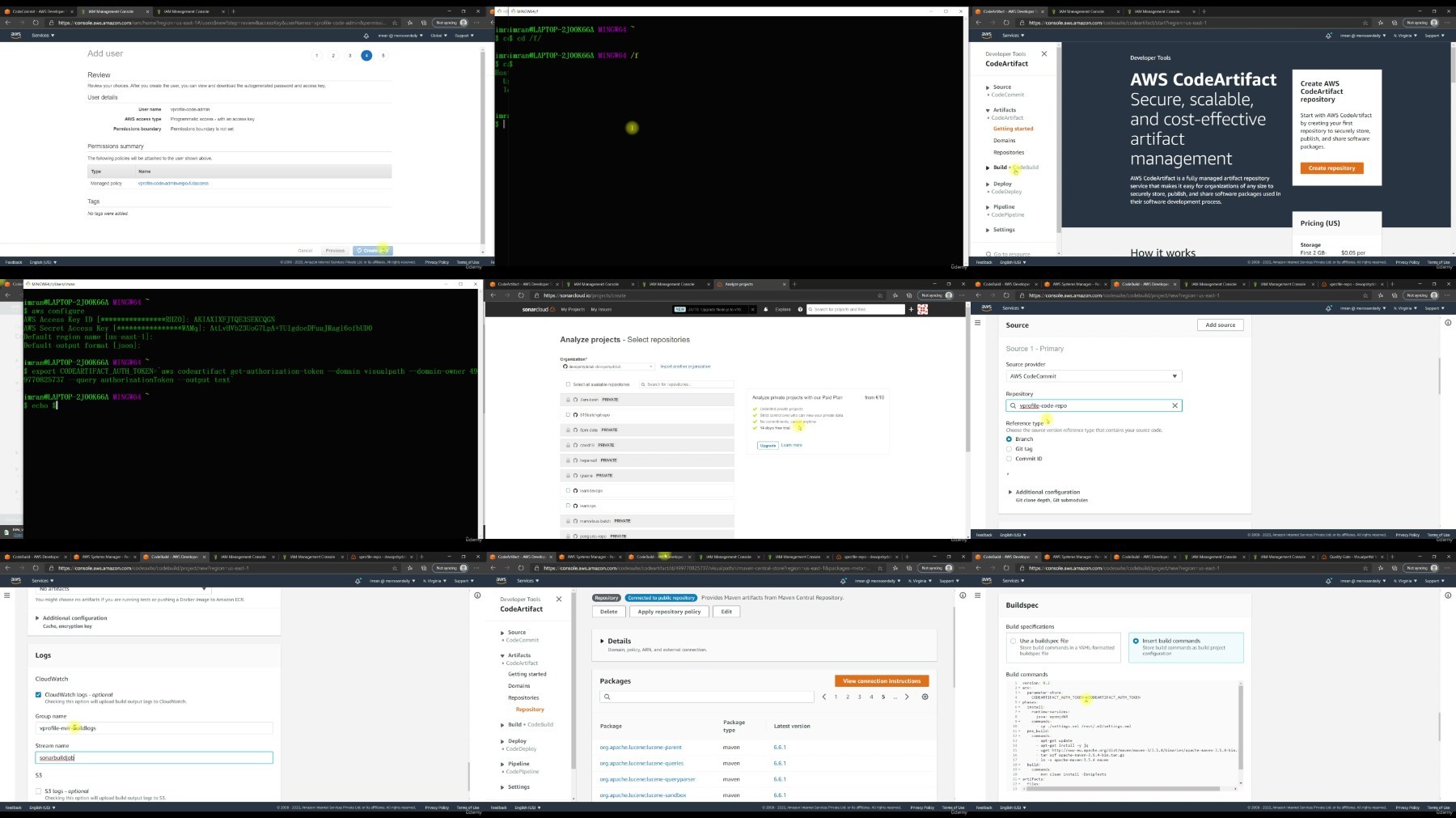The height and width of the screenshot is (818, 1456).
Task: Select Git tag reference type radio
Action: [1009, 449]
